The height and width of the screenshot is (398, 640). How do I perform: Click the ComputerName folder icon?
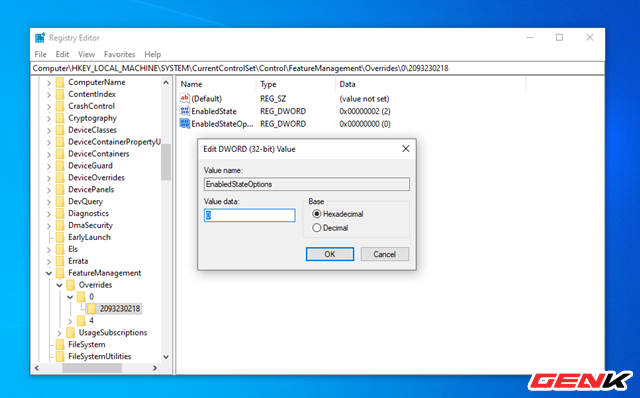(60, 82)
